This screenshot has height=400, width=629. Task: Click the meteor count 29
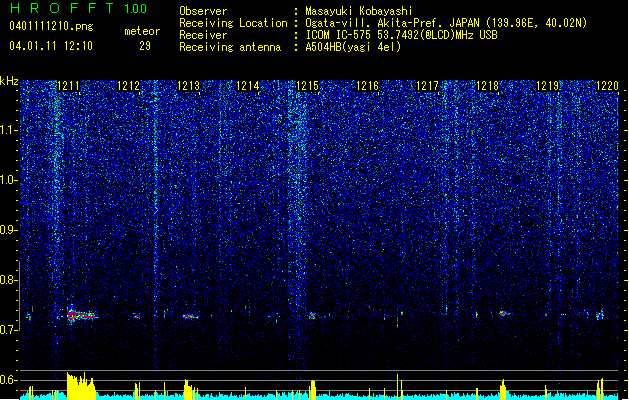pos(145,46)
